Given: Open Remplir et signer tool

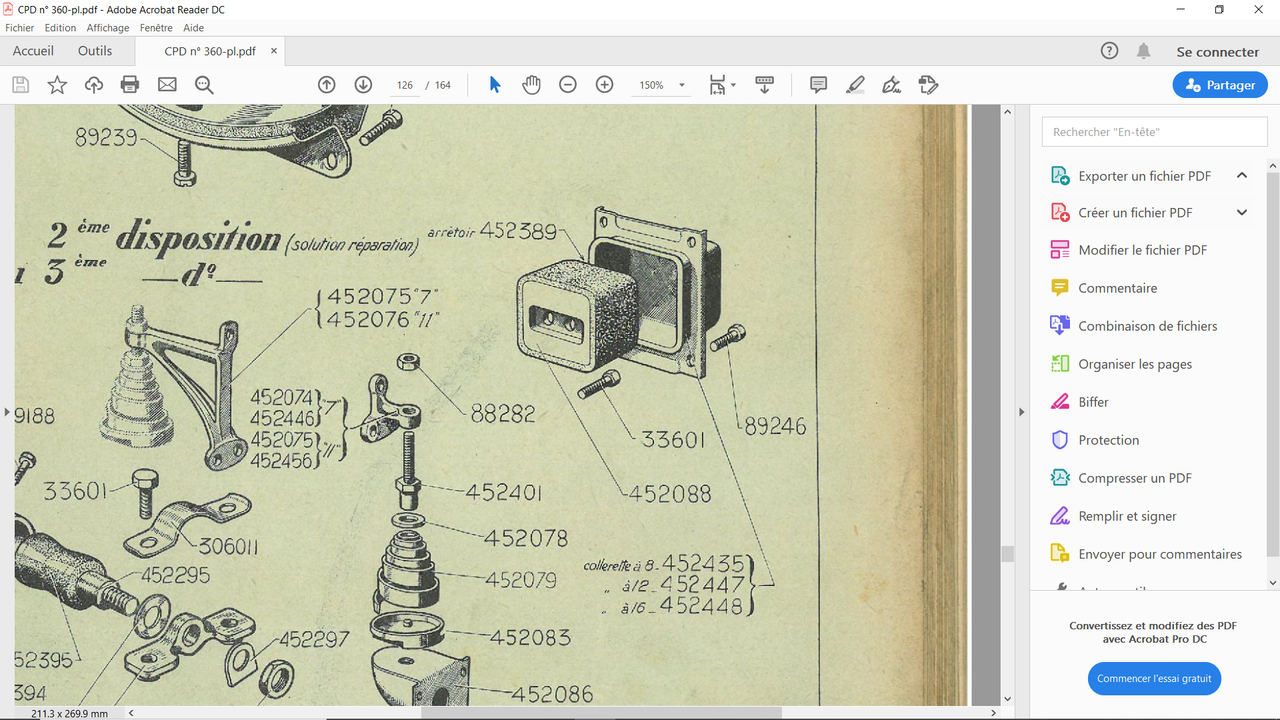Looking at the screenshot, I should pyautogui.click(x=1114, y=516).
